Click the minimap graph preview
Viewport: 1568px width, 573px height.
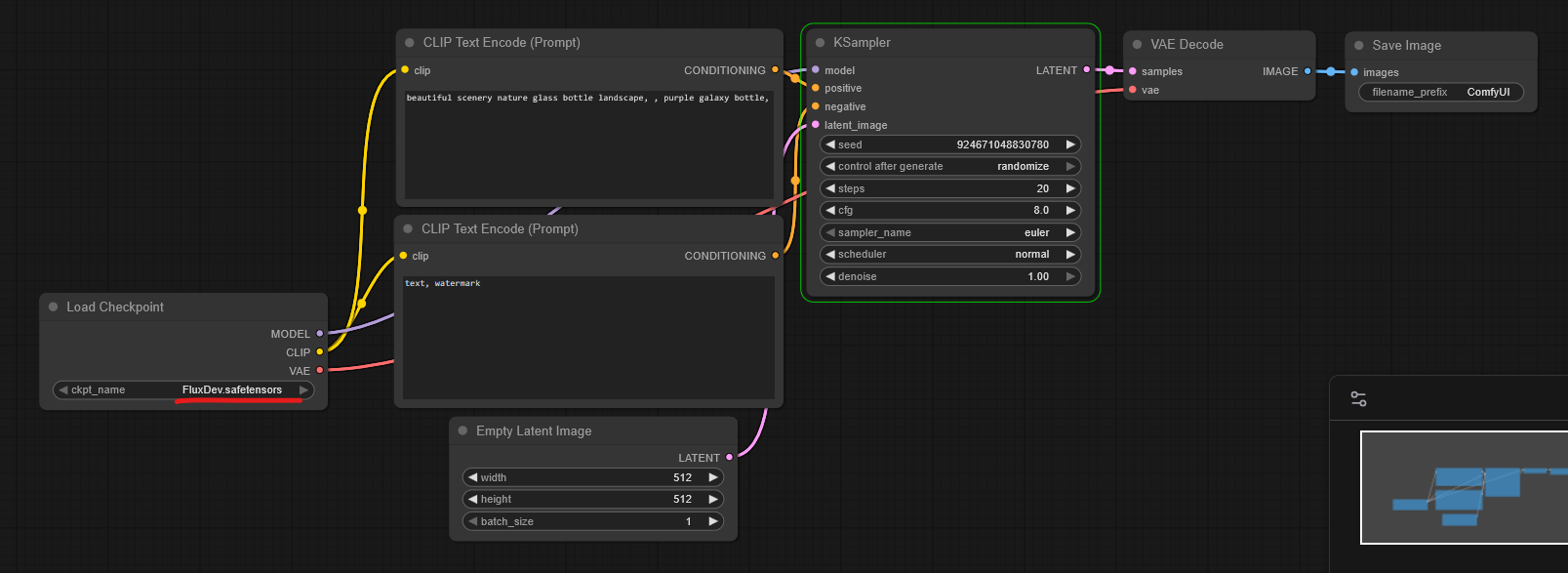(x=1464, y=487)
